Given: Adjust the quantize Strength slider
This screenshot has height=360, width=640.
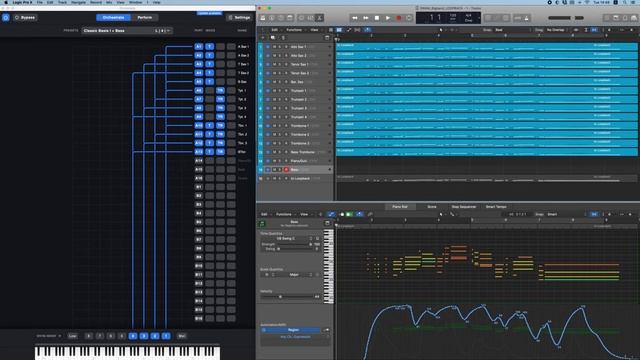Looking at the screenshot, I should pyautogui.click(x=296, y=244).
